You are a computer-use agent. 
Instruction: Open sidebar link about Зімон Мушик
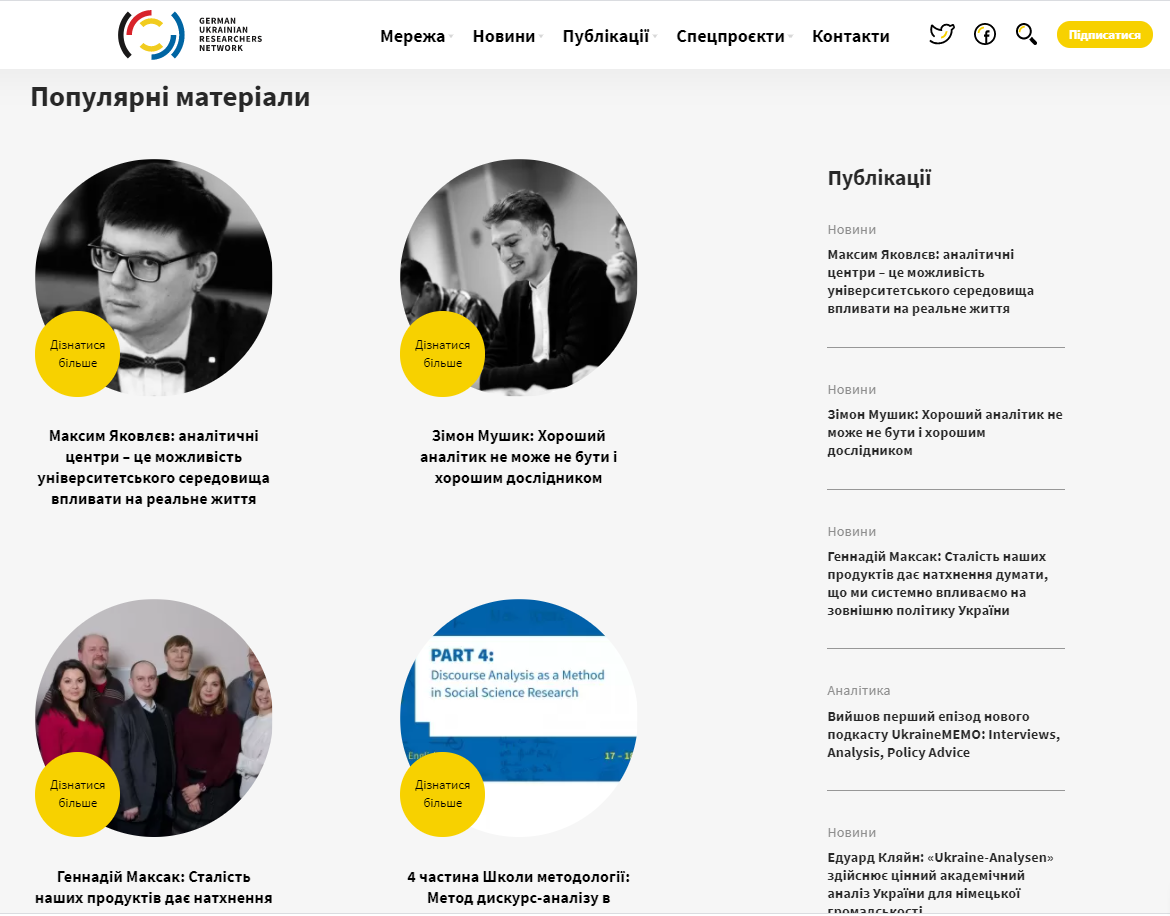pos(945,433)
